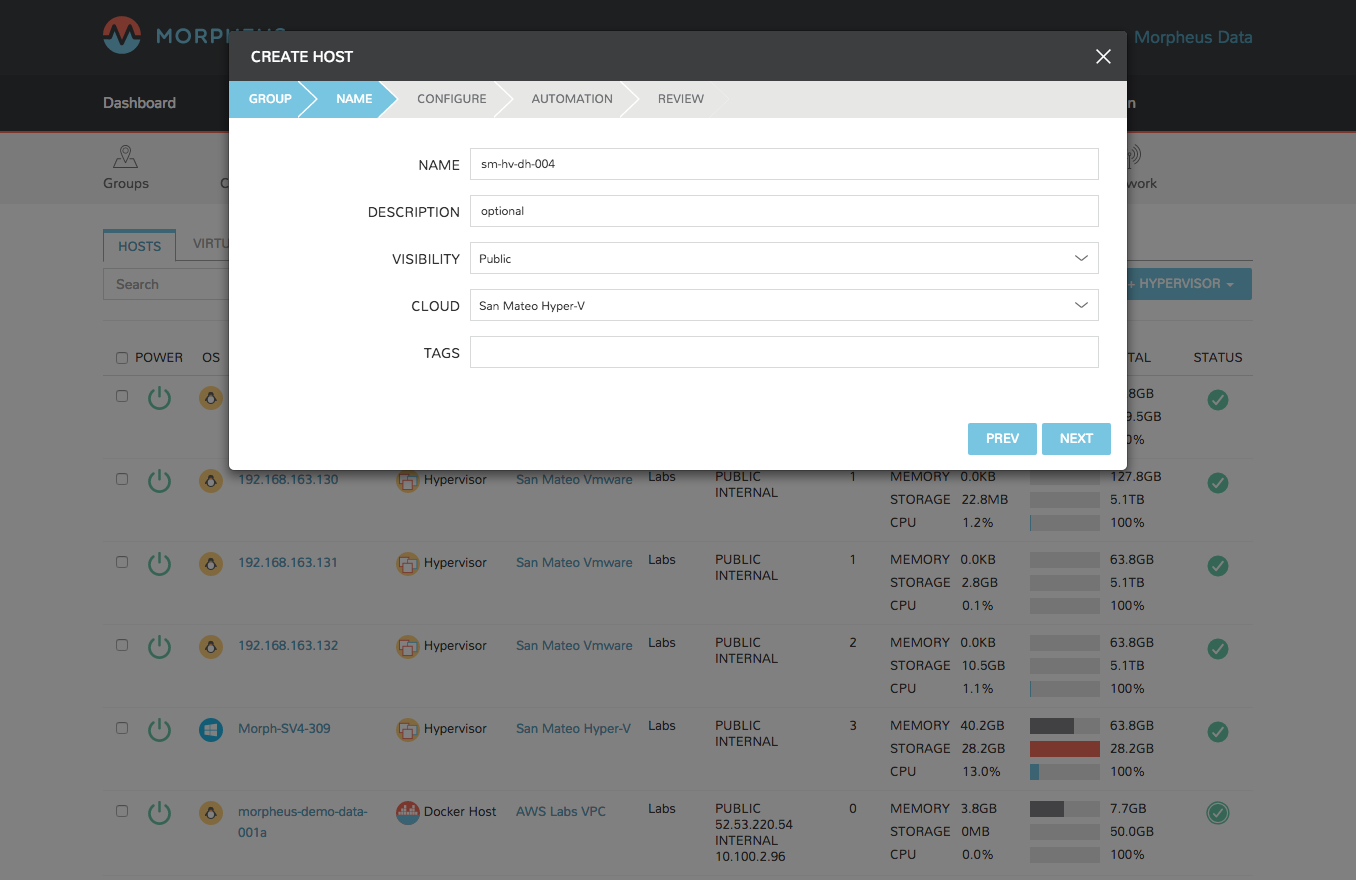This screenshot has height=880, width=1356.
Task: Jump to the AUTOMATION wizard step
Action: pyautogui.click(x=572, y=99)
